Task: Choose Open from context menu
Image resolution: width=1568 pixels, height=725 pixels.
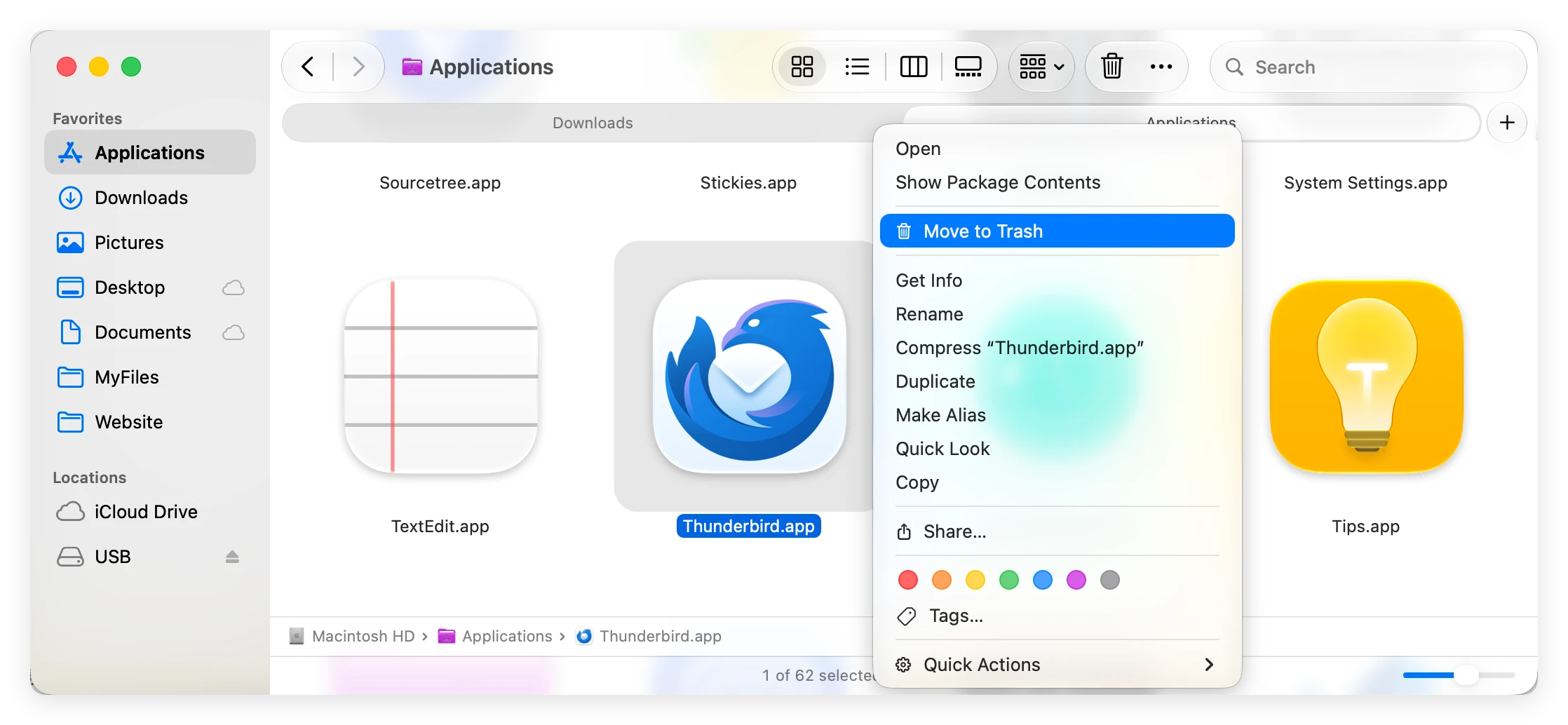Action: [1057, 149]
